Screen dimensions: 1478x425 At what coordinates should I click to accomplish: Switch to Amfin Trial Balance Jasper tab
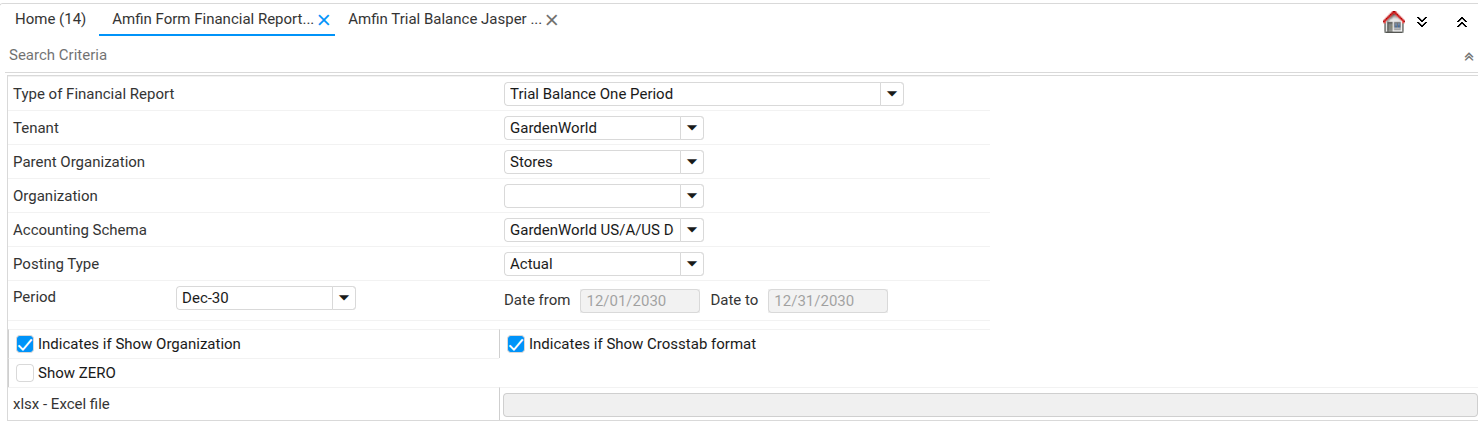(445, 19)
